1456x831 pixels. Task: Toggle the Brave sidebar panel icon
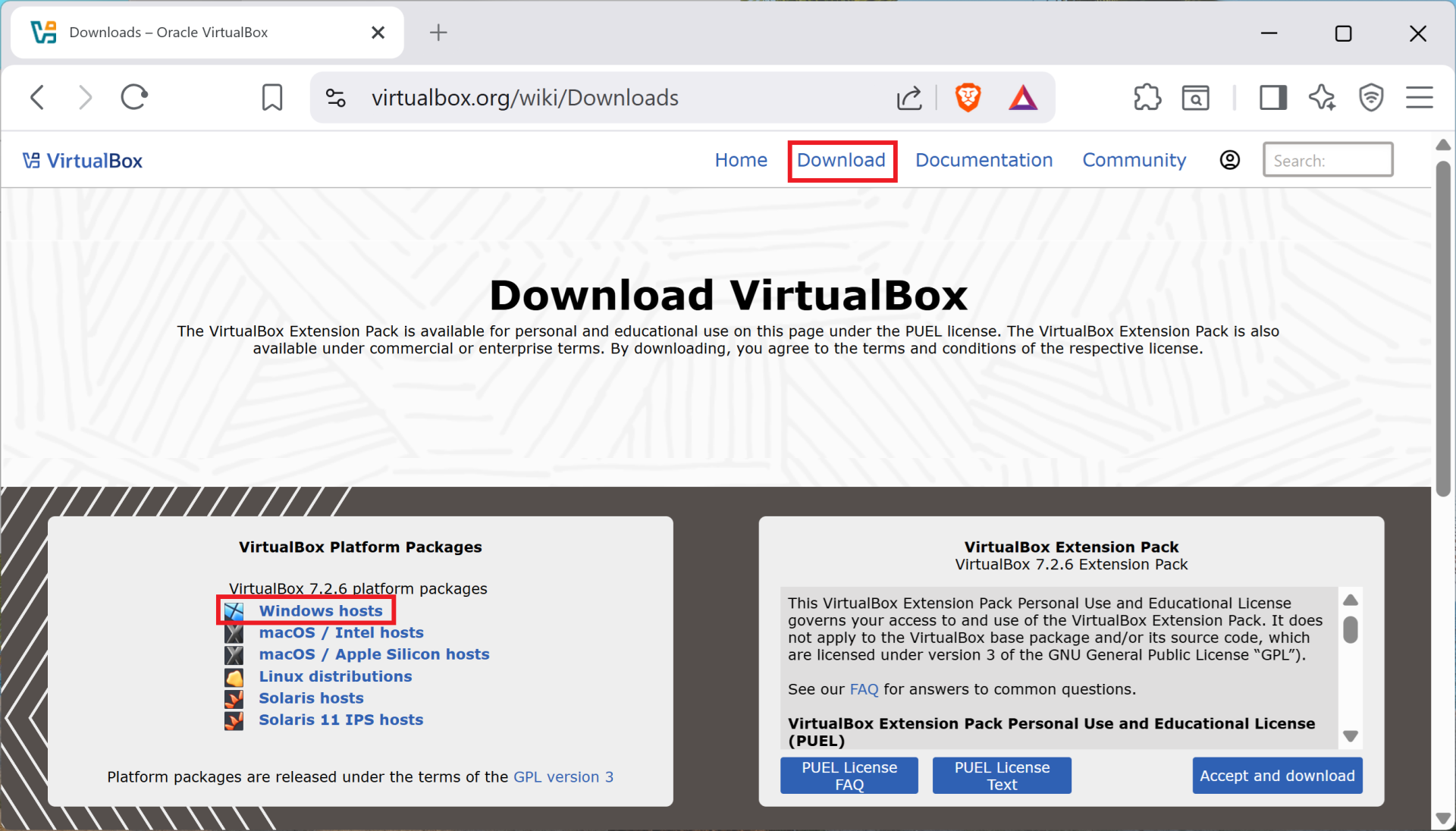click(x=1272, y=97)
